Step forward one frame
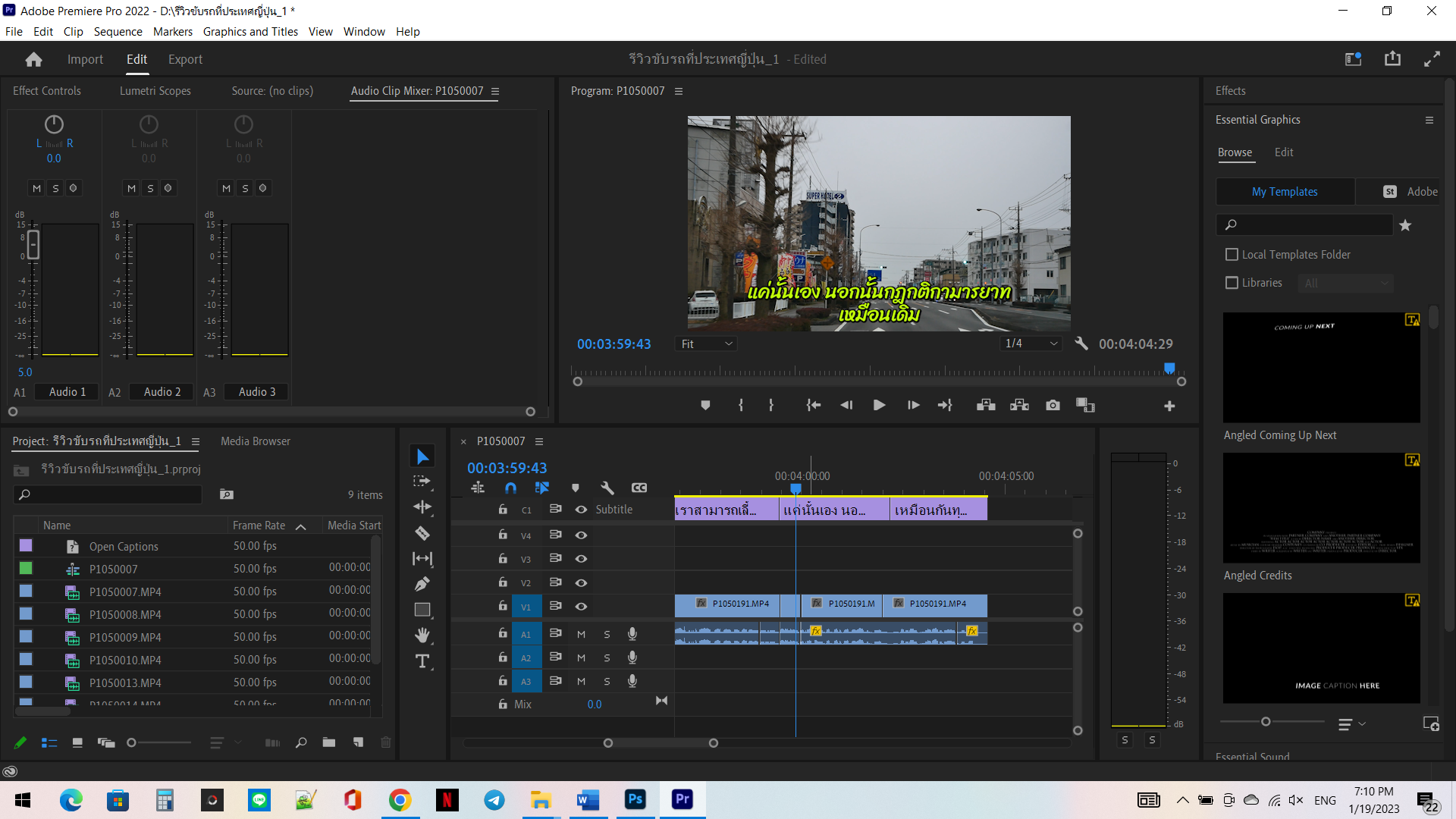 913,406
